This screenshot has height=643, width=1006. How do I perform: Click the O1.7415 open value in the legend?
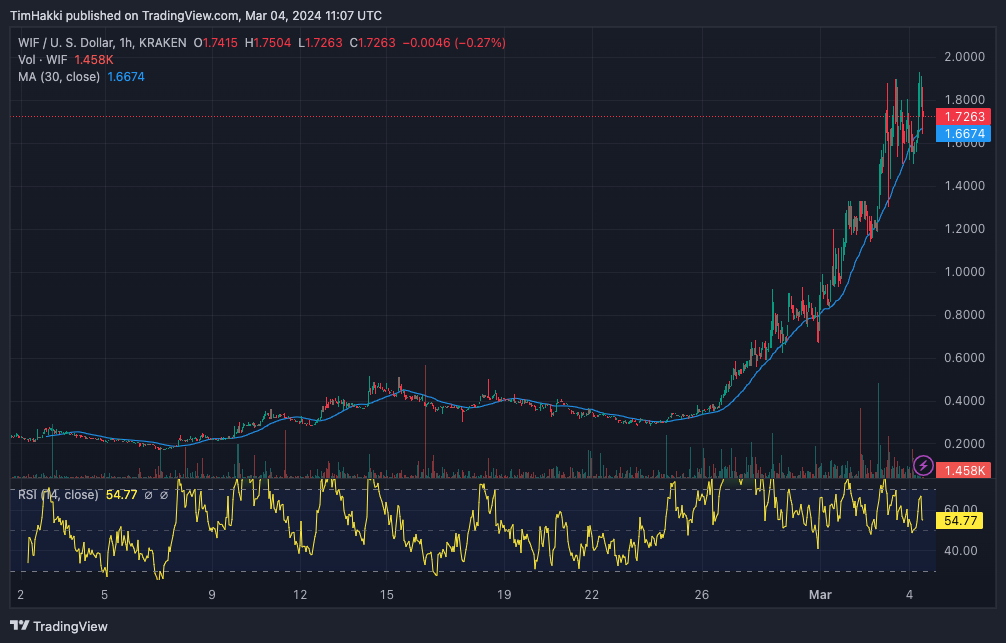[214, 42]
